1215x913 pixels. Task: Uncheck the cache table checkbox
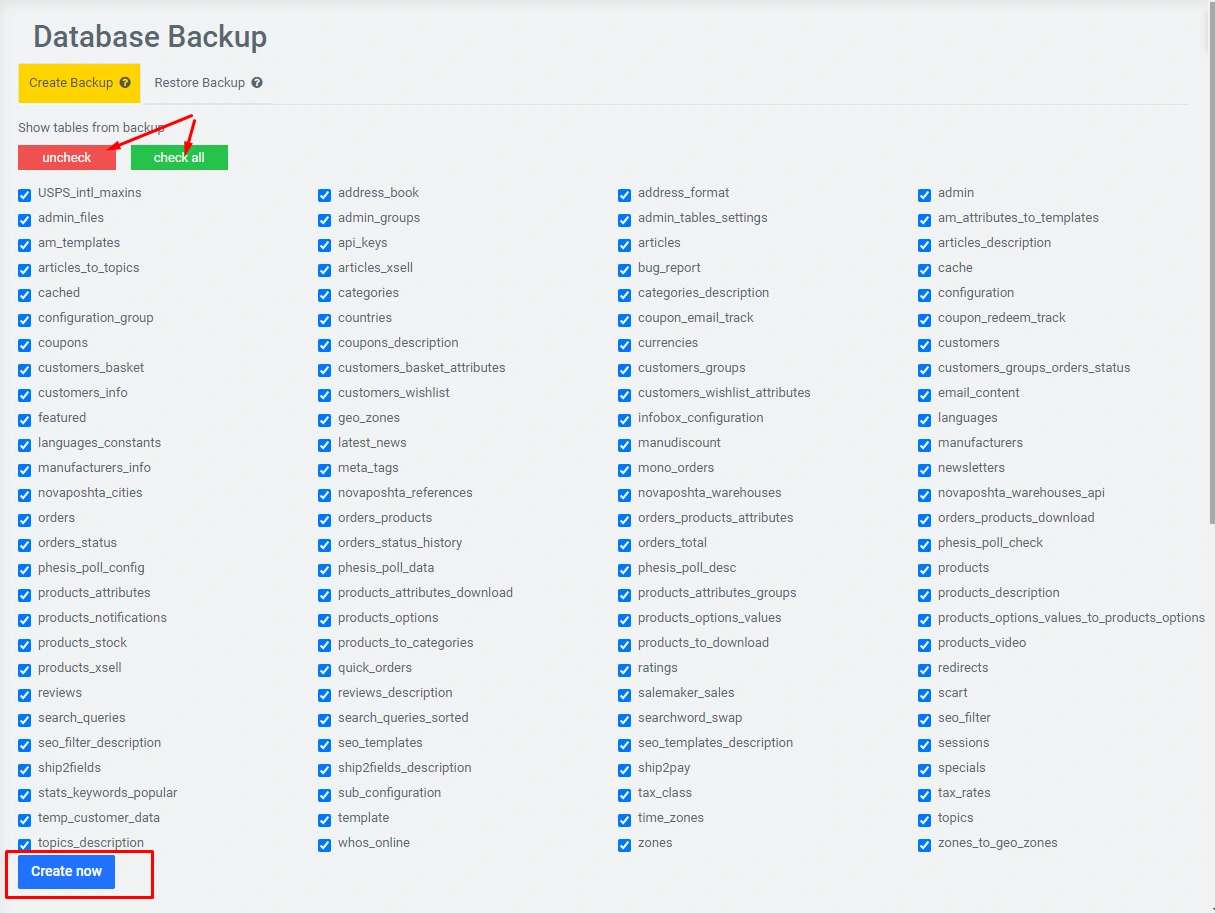pyautogui.click(x=925, y=269)
